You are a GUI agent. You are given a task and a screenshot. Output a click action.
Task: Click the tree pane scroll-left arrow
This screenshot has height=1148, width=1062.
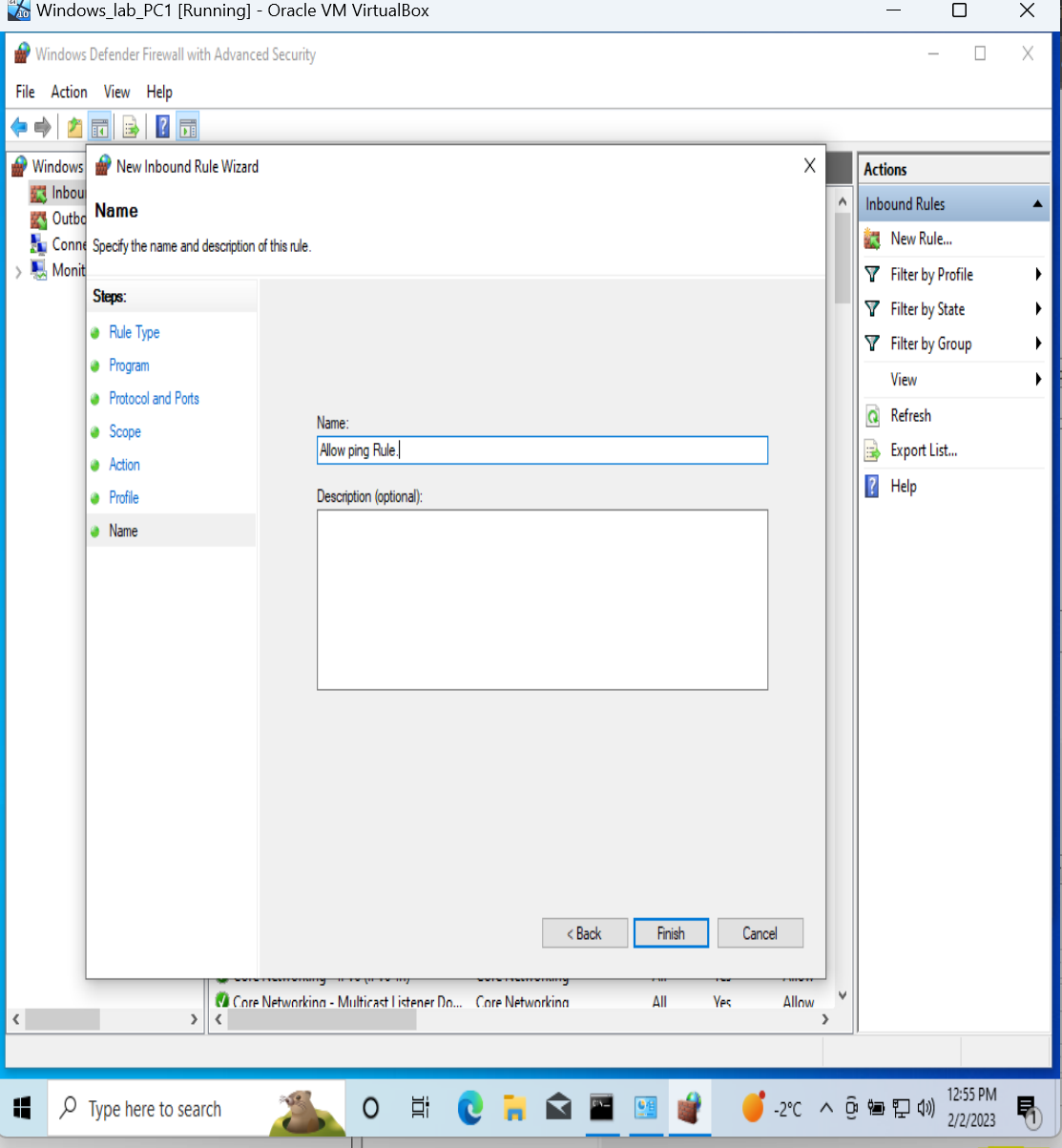point(15,1019)
